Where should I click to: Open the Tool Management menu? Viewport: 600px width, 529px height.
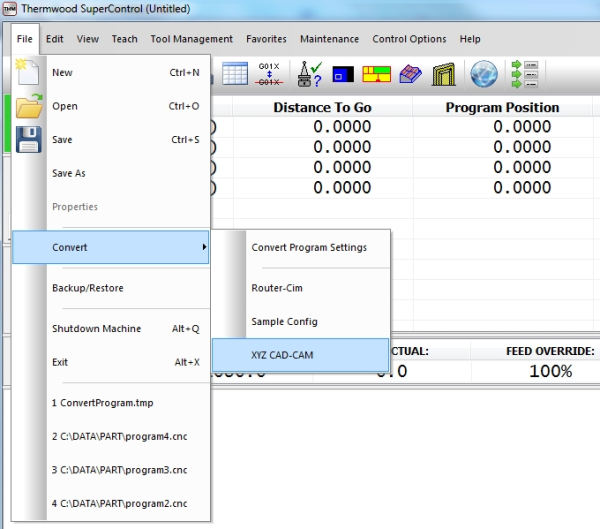point(192,39)
